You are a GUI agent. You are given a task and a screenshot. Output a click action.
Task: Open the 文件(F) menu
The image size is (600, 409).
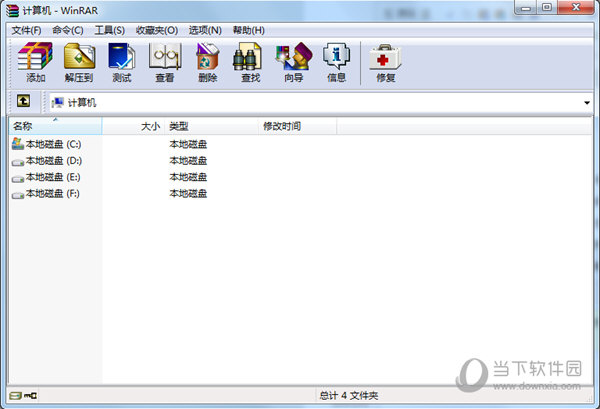tap(26, 30)
